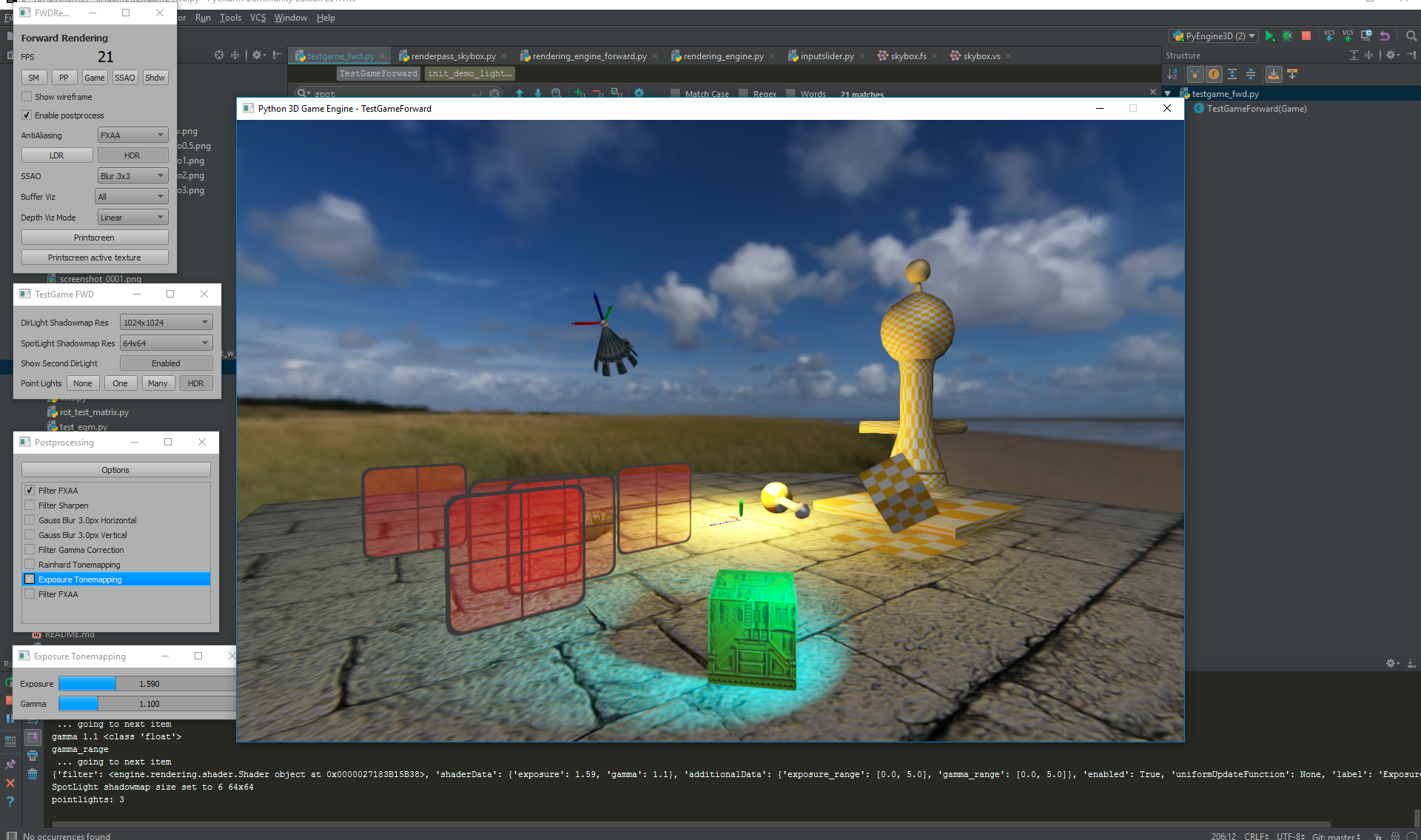Collapse the testgame_fwd.py node in the Structure tree
Viewport: 1421px width, 840px height.
pyautogui.click(x=1168, y=94)
